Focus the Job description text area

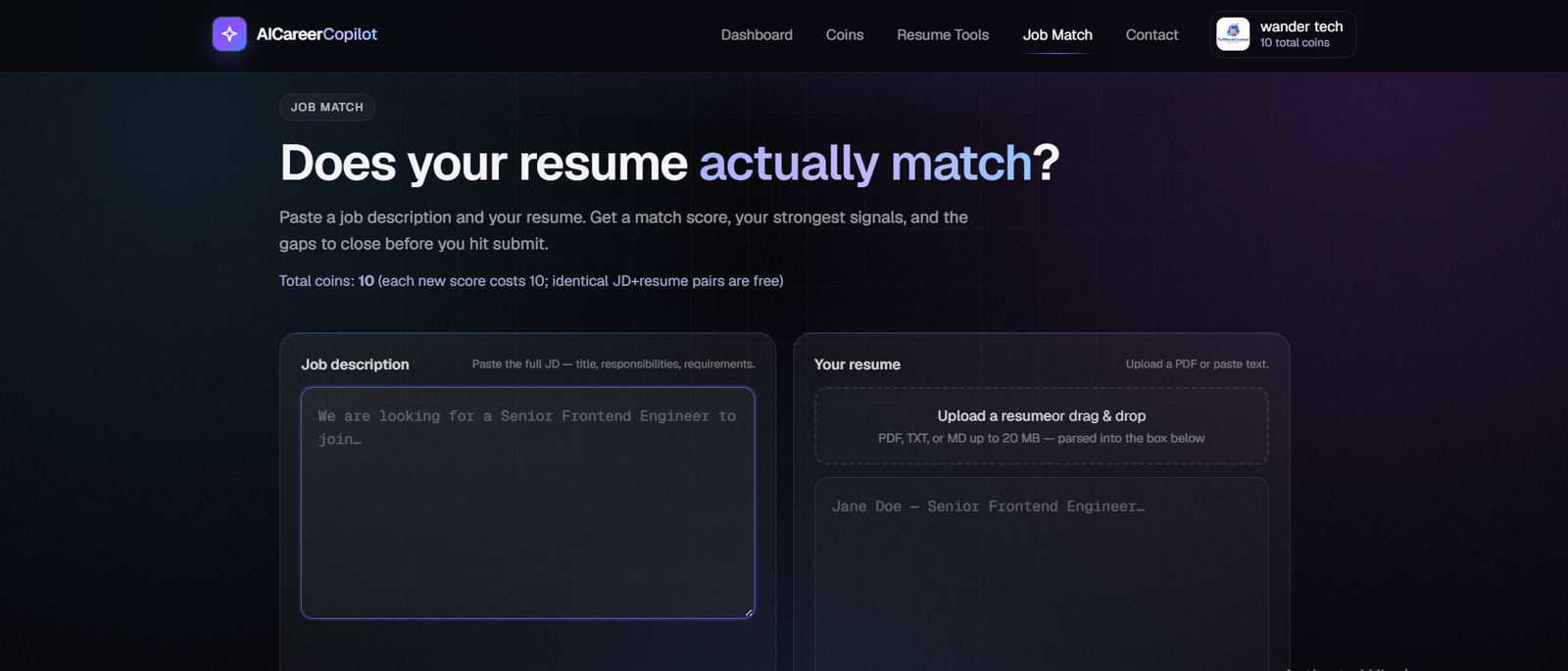point(528,503)
